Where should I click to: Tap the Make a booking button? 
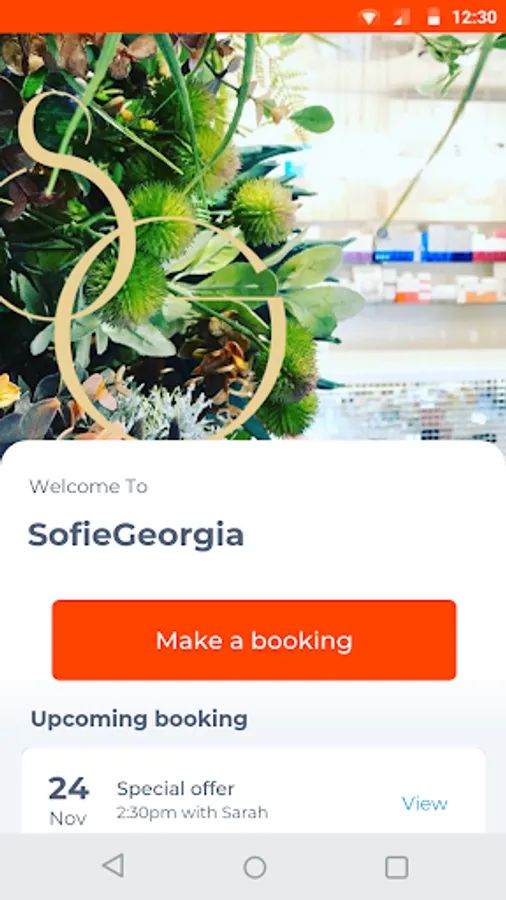254,640
